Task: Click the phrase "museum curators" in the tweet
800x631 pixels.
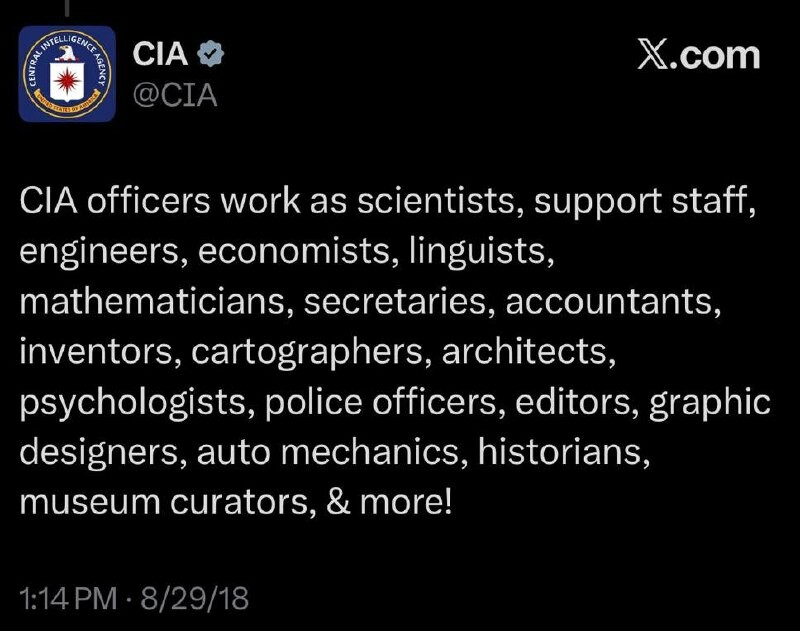Action: pyautogui.click(x=162, y=503)
